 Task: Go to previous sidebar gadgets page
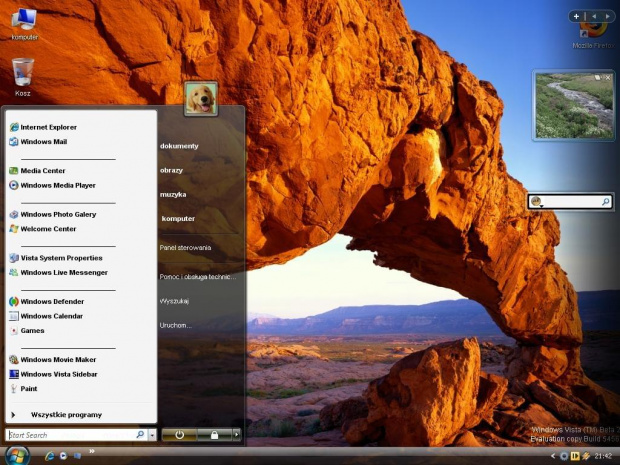tap(594, 16)
